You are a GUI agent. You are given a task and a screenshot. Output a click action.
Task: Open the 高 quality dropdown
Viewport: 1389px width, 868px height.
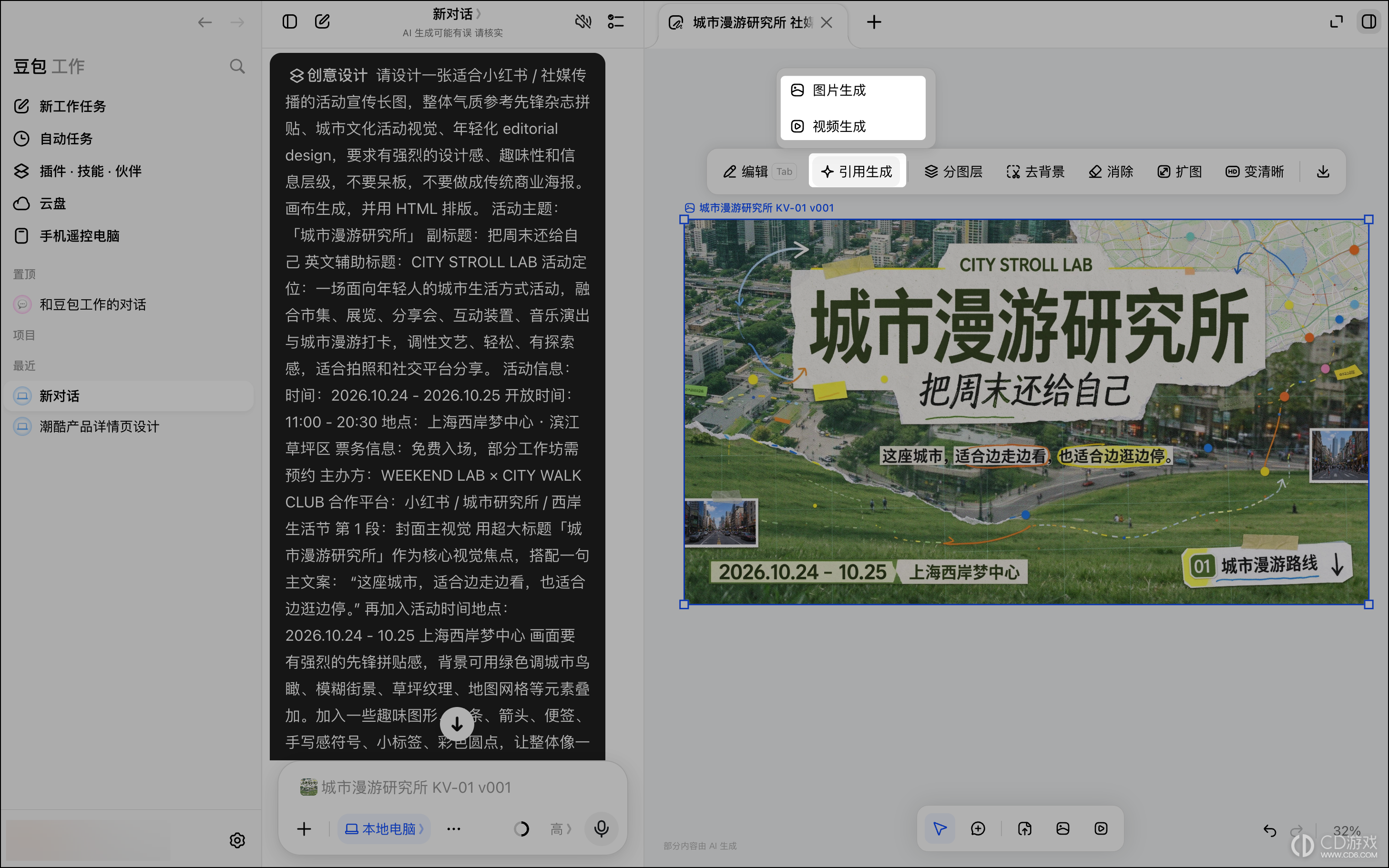point(561,829)
